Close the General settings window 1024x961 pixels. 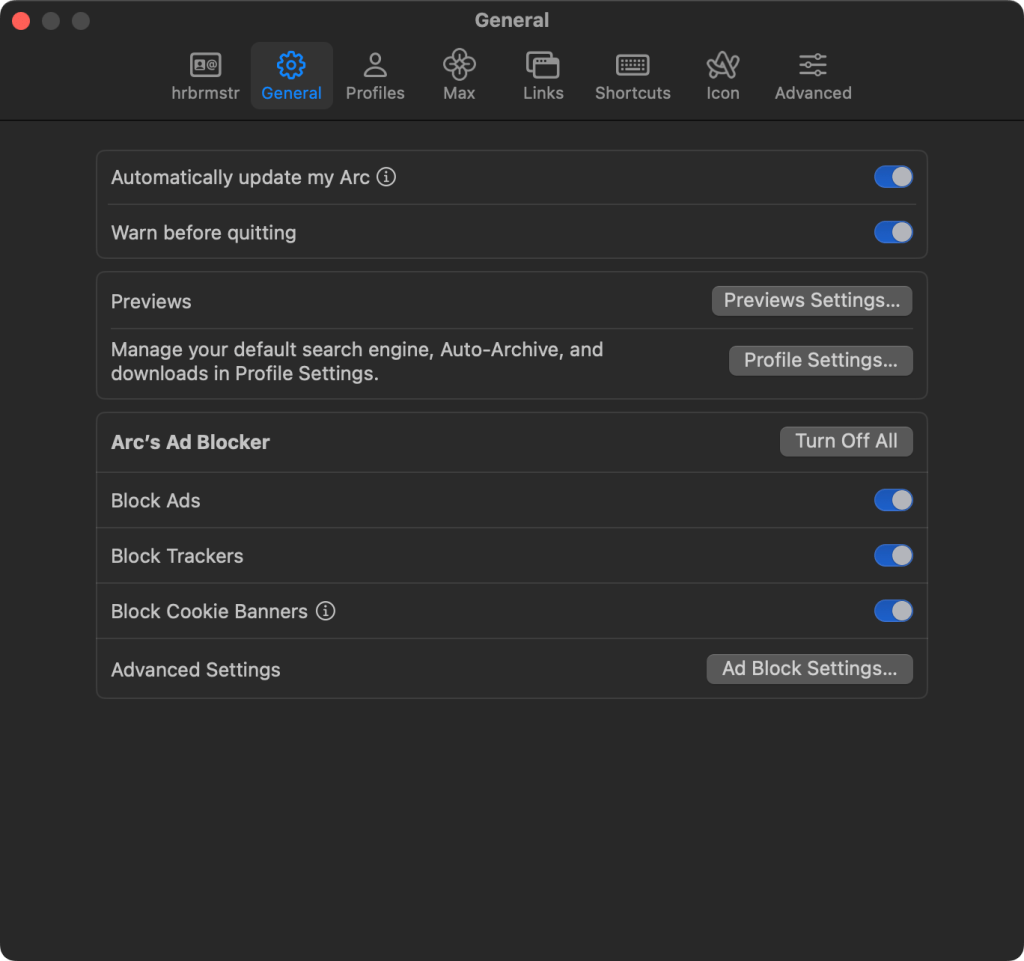21,21
